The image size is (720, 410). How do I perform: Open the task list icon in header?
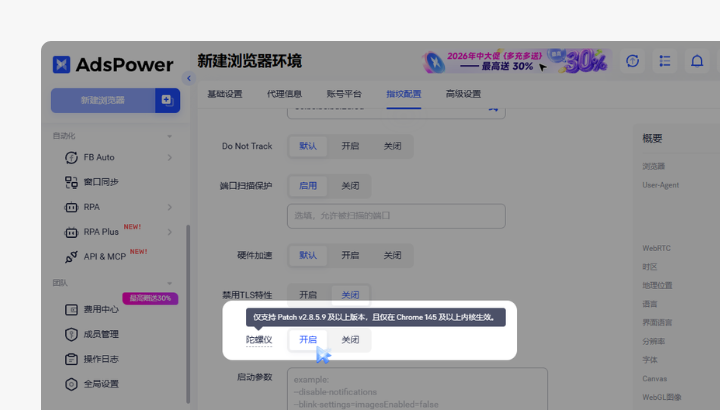click(x=665, y=61)
